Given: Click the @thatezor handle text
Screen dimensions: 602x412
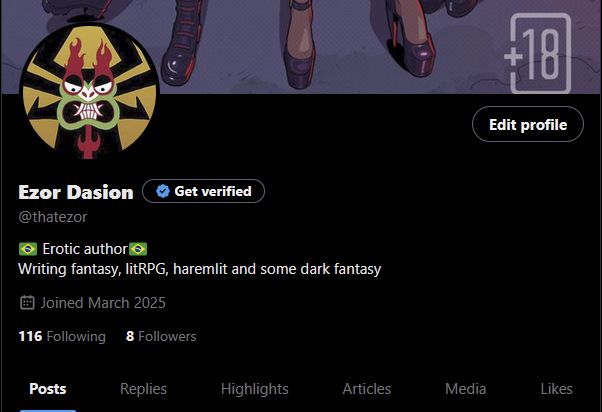Looking at the screenshot, I should click(53, 217).
